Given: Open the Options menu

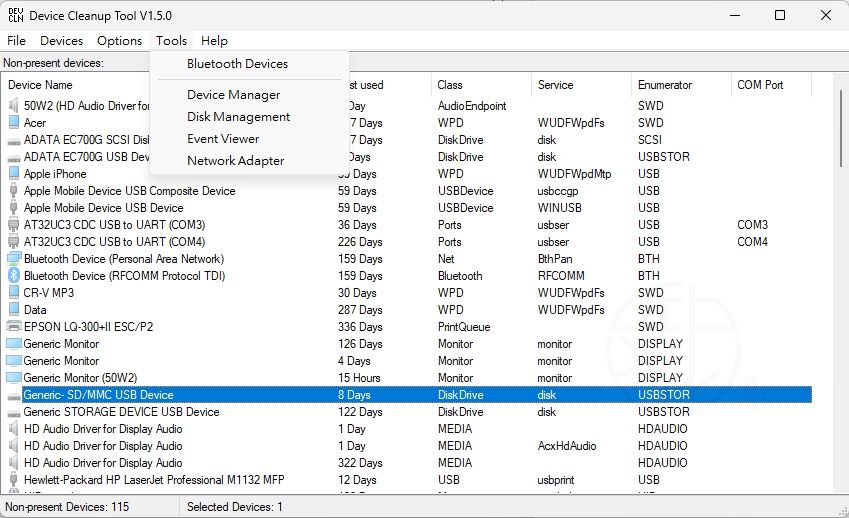Looking at the screenshot, I should 119,41.
